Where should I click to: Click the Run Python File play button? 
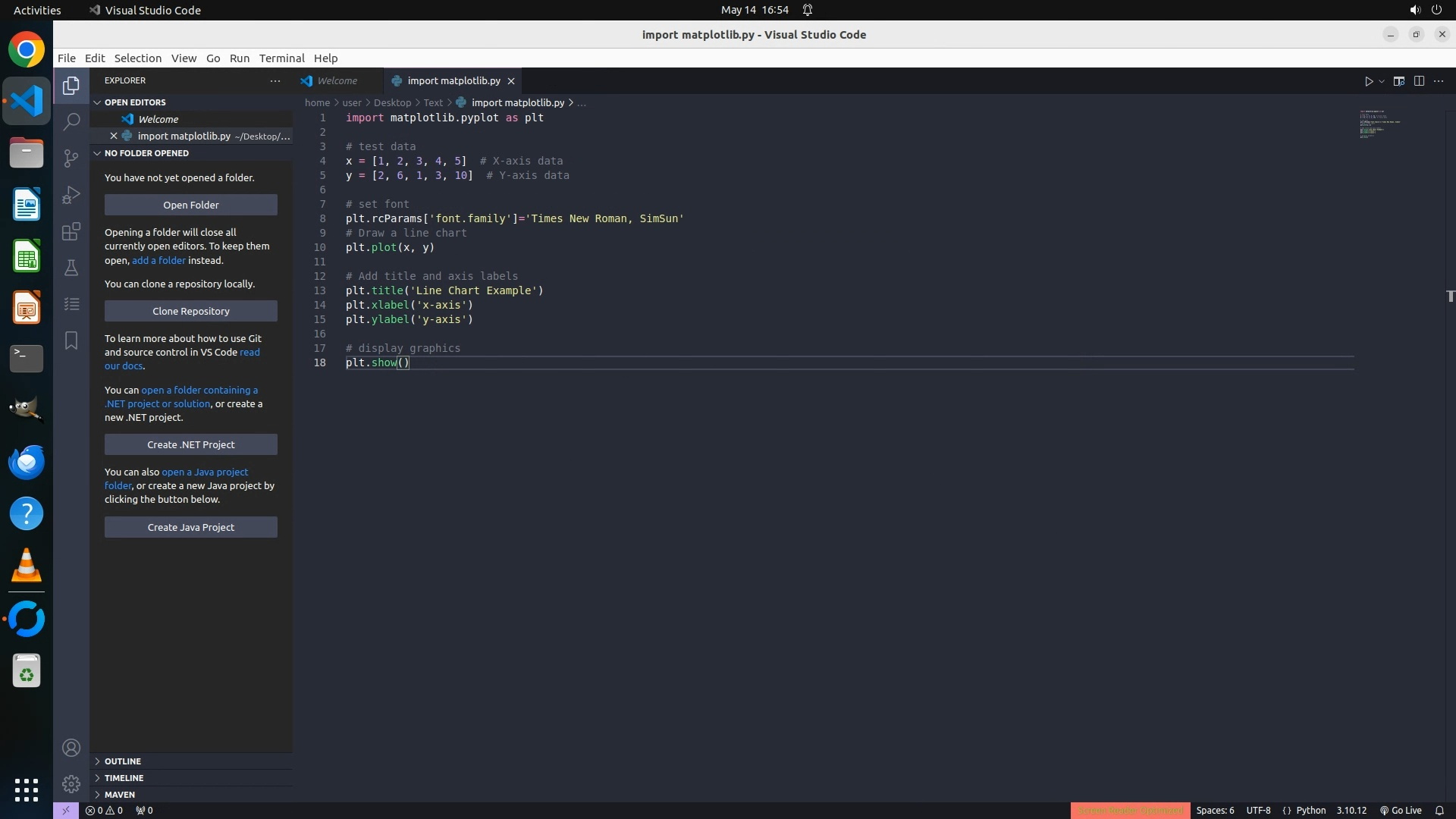[1369, 81]
